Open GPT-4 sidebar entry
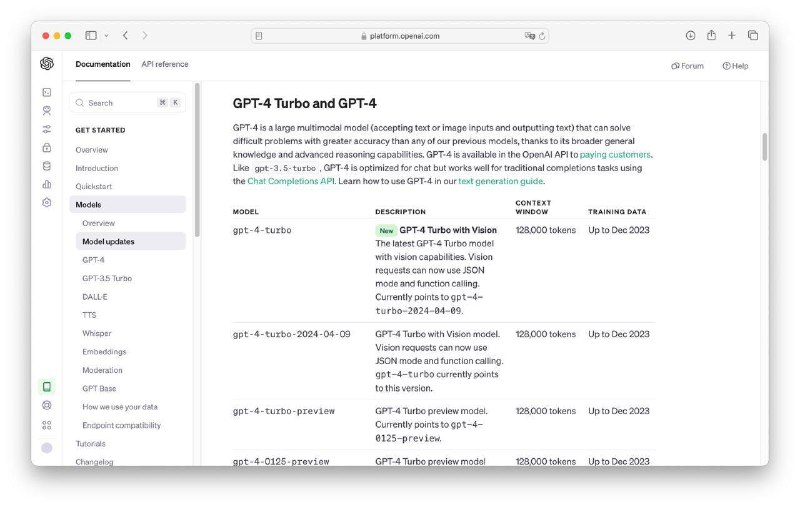 [x=93, y=260]
